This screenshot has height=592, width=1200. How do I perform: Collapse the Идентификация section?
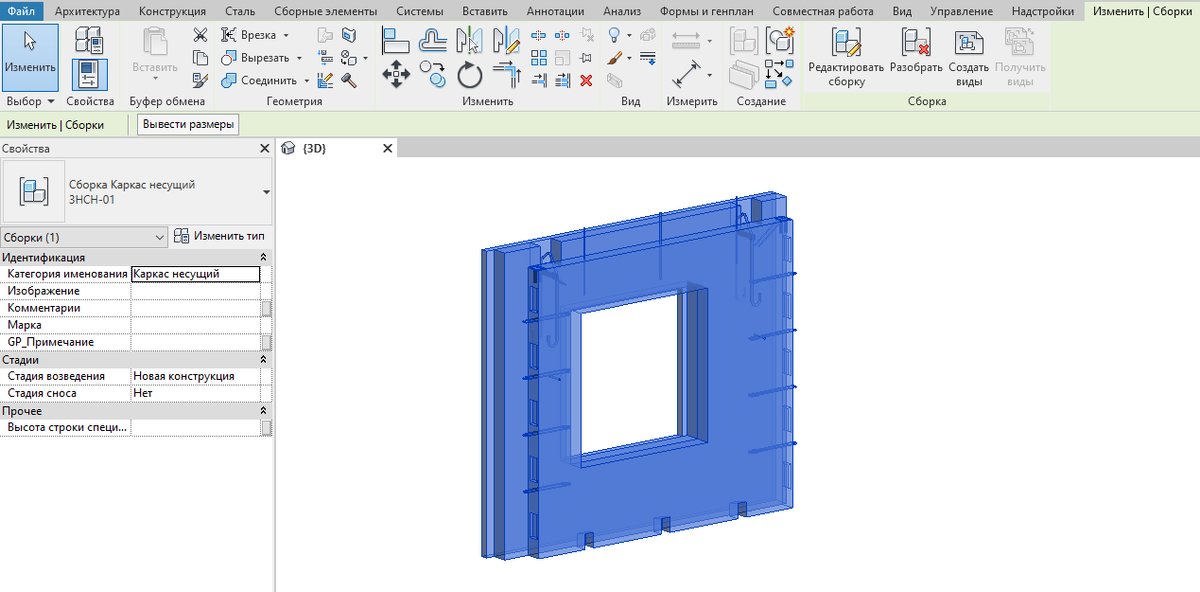[x=263, y=257]
